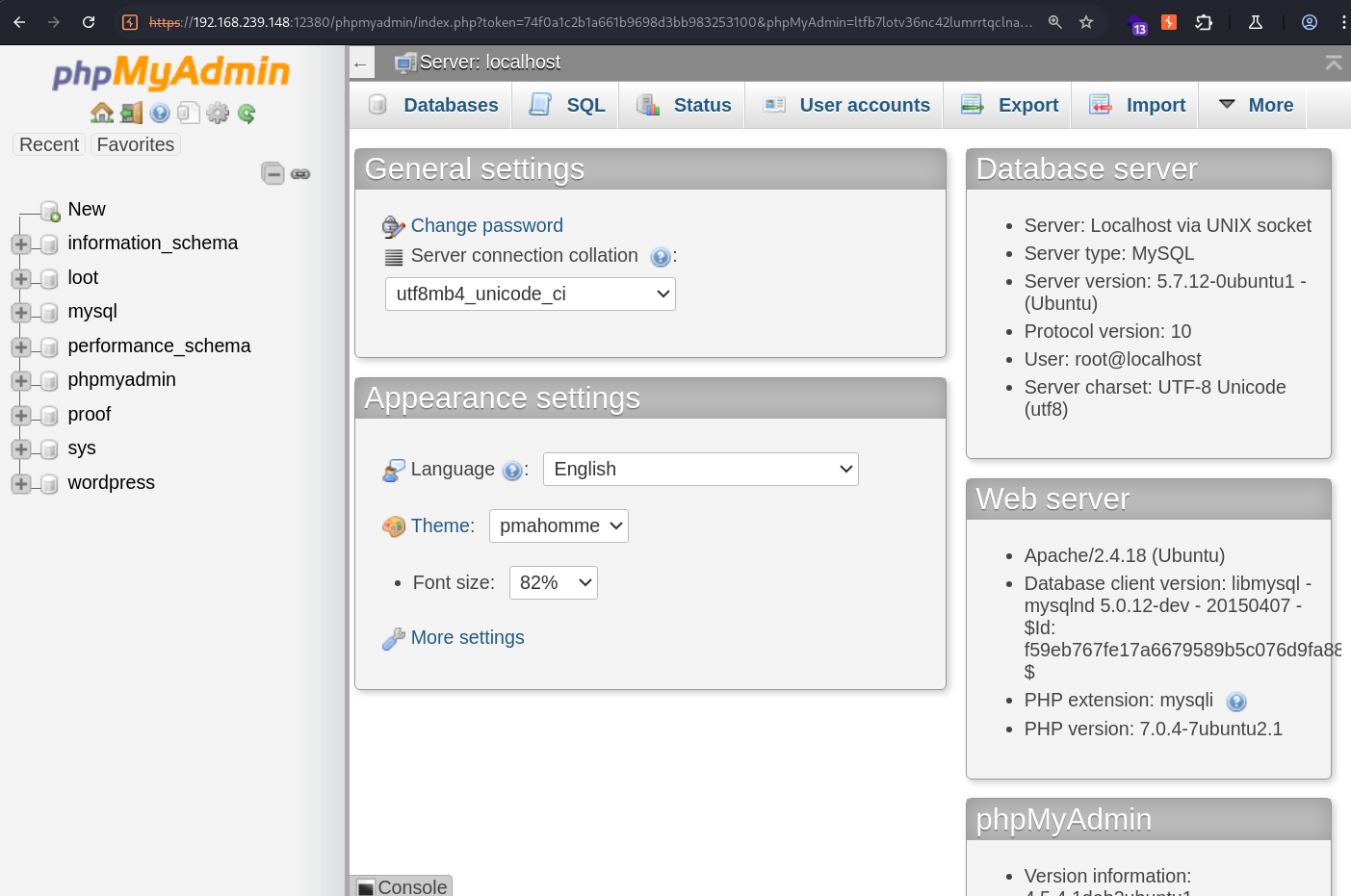Open the Theme dropdown showing pmahomme
The image size is (1351, 896).
coord(559,526)
